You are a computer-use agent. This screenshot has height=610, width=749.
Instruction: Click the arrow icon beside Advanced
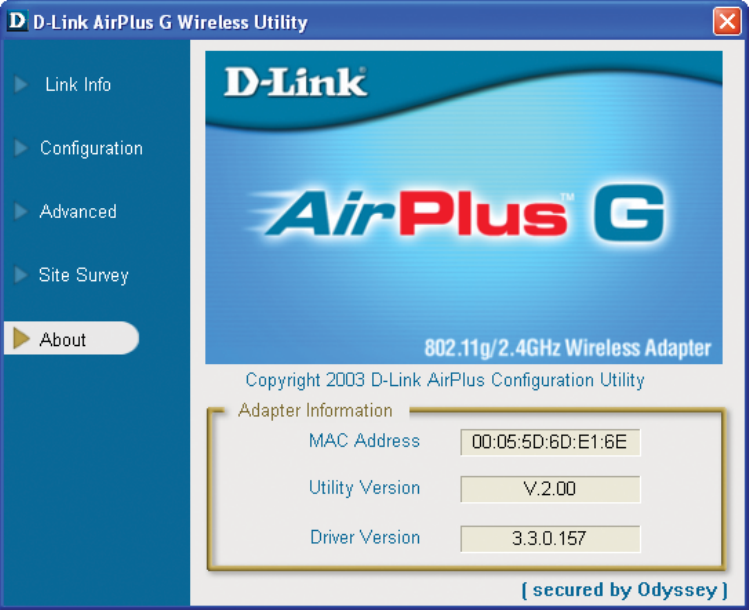[21, 211]
